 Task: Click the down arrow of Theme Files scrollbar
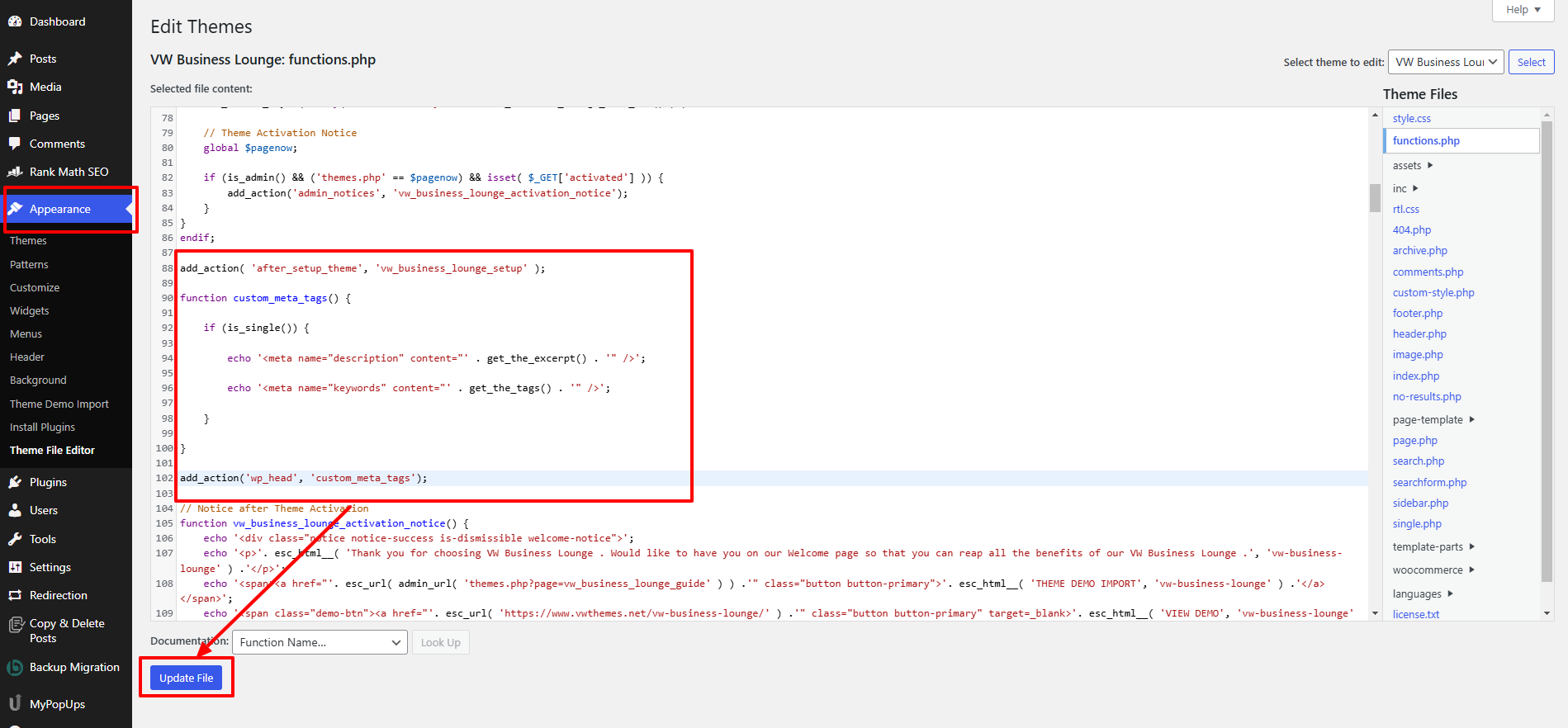1547,613
